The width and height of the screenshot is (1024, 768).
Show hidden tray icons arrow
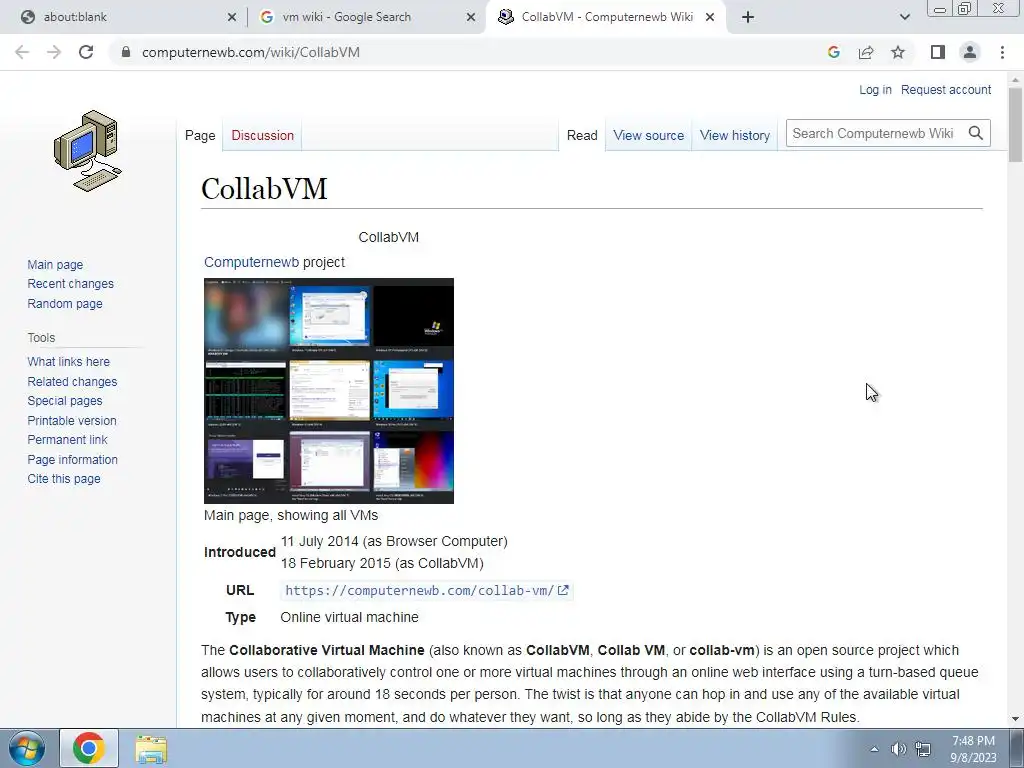874,750
